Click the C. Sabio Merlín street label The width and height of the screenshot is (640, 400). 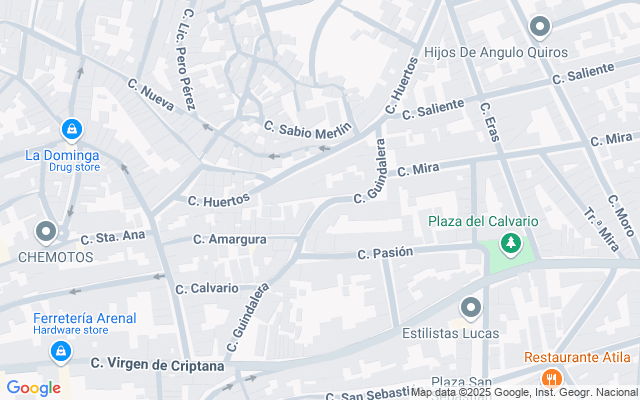tap(307, 130)
